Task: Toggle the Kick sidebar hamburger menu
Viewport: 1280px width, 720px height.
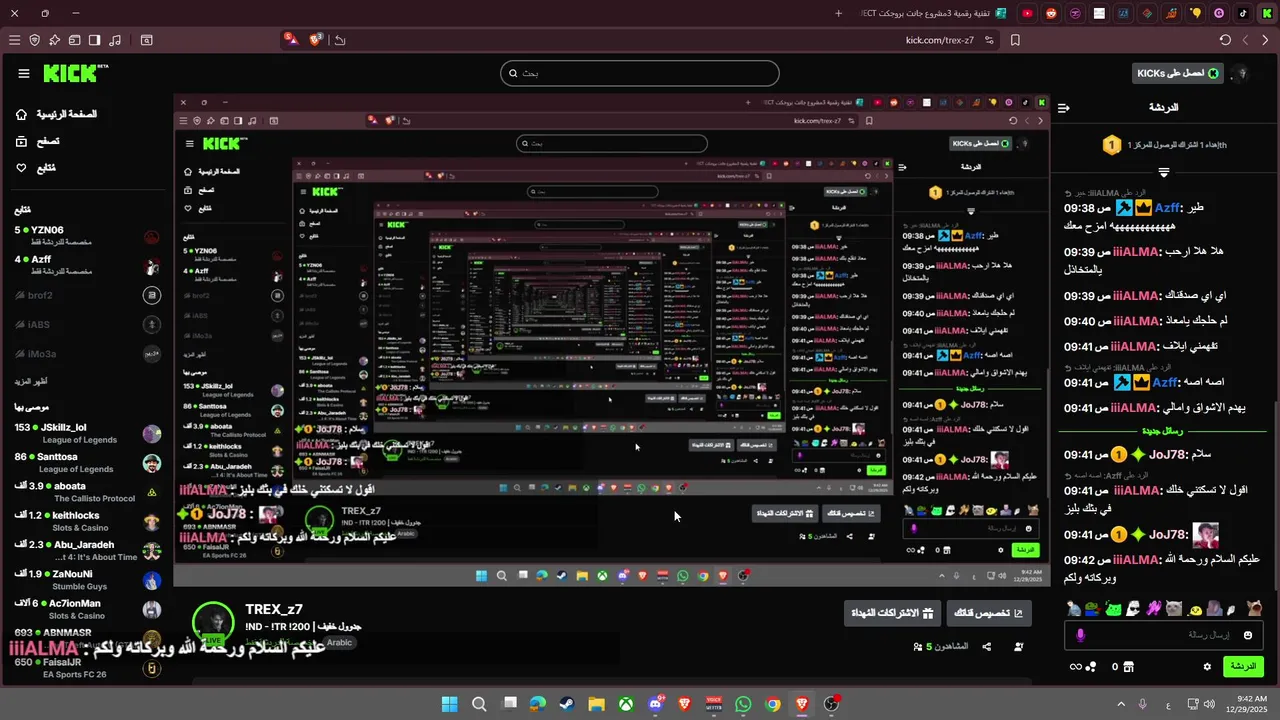Action: pyautogui.click(x=23, y=73)
